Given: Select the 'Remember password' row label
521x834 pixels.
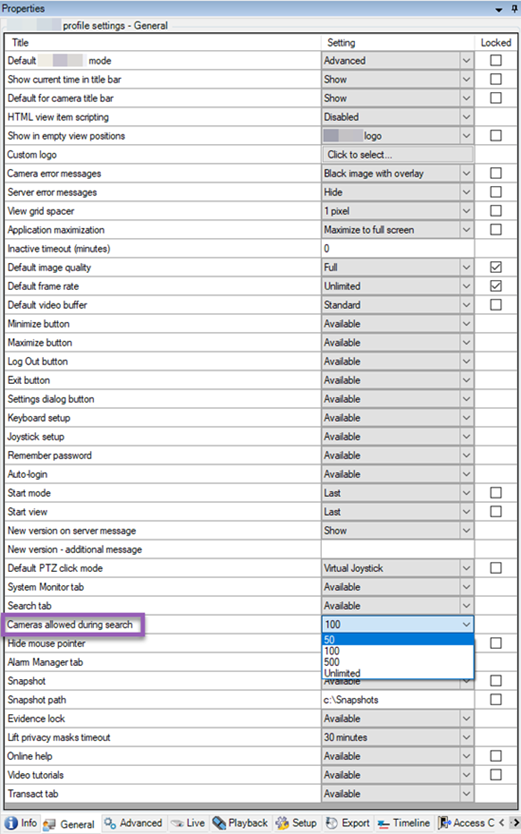Looking at the screenshot, I should point(49,455).
